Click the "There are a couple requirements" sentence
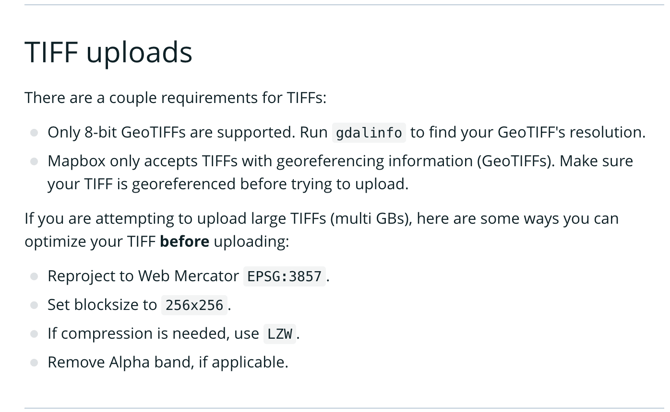 (x=175, y=98)
